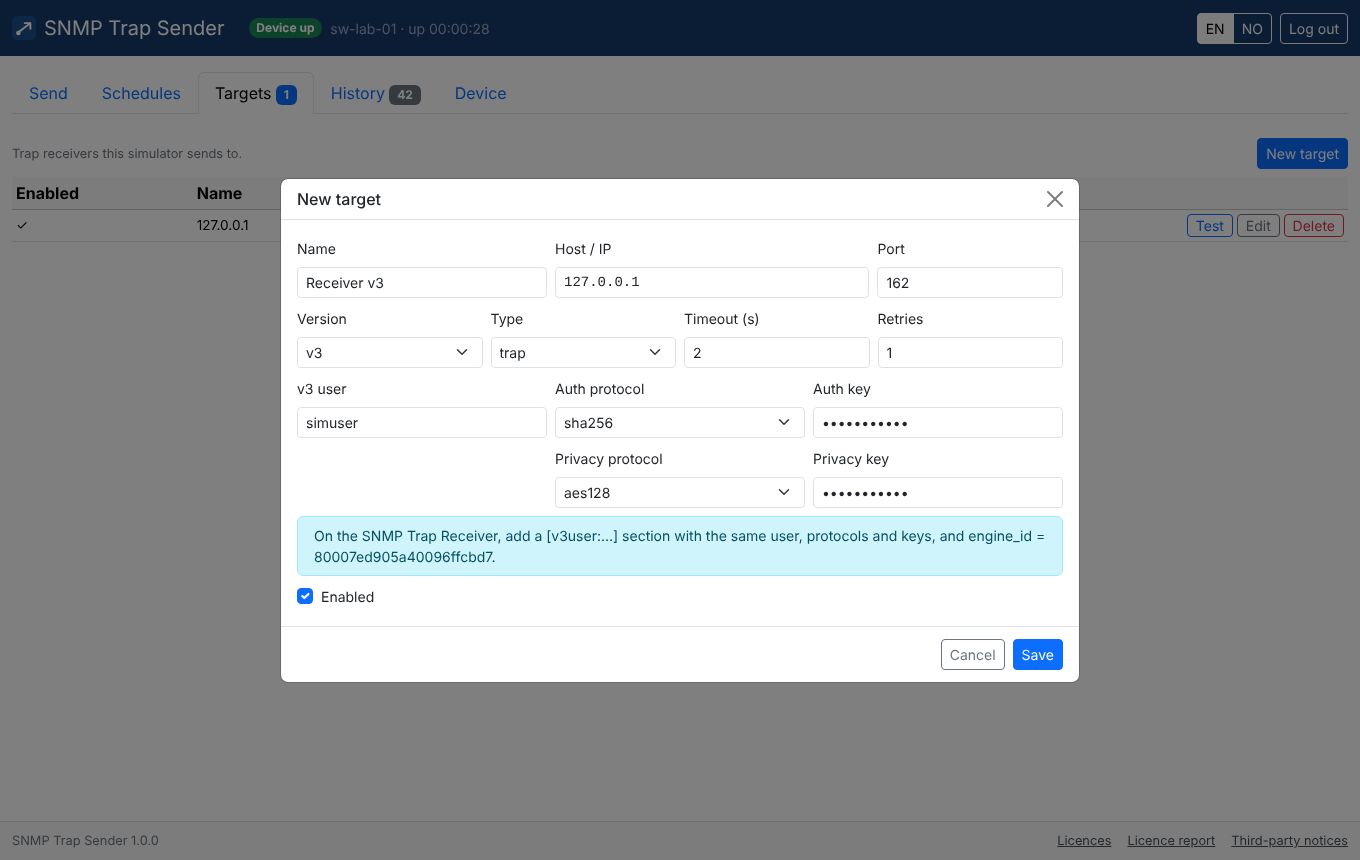Expand the Auth protocol dropdown
Image resolution: width=1360 pixels, height=860 pixels.
coord(680,422)
